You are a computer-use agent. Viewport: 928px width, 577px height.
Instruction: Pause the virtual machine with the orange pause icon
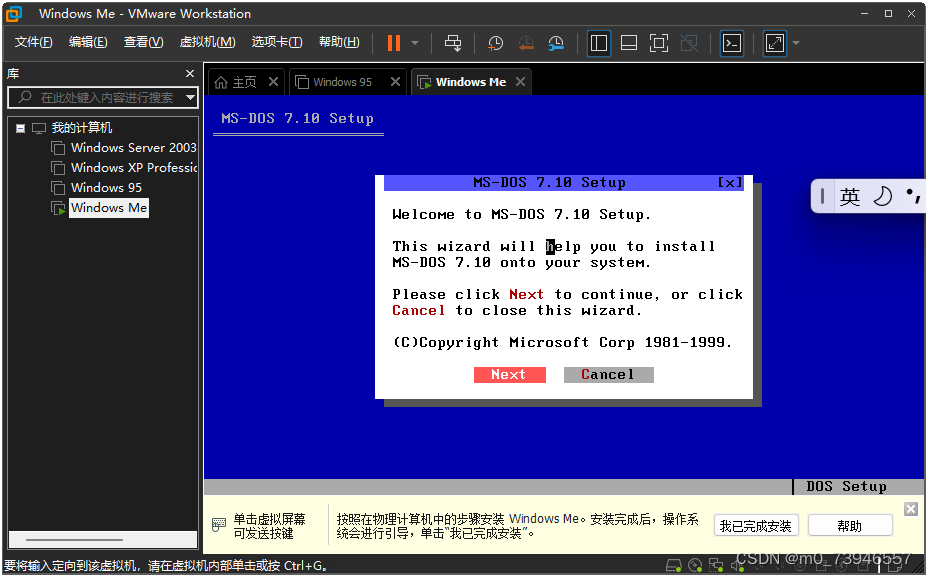[394, 43]
